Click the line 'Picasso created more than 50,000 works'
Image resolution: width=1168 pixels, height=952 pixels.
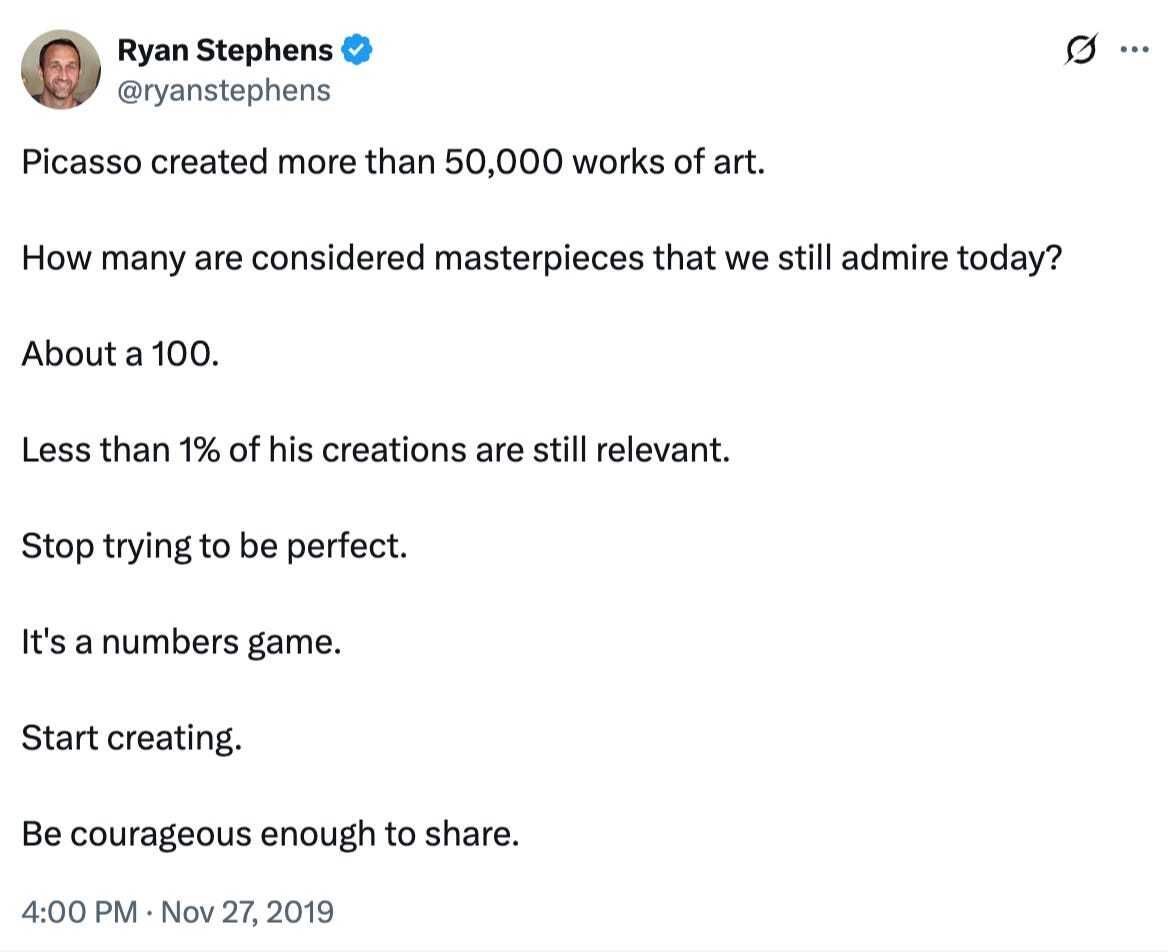tap(393, 162)
